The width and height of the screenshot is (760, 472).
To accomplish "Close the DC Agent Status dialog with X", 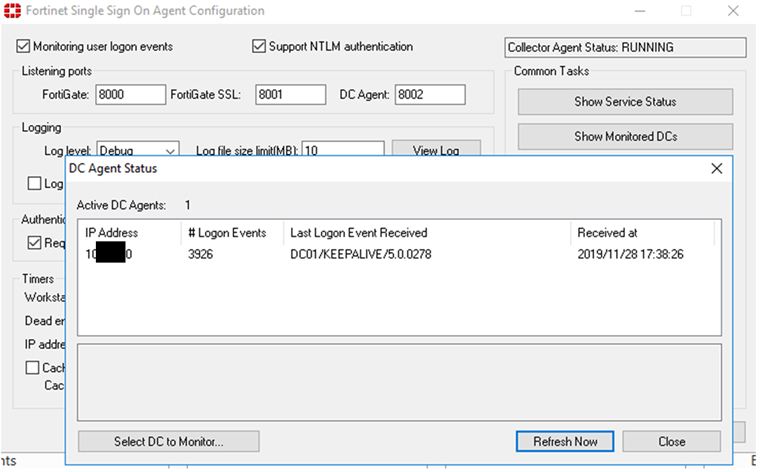I will click(x=716, y=169).
